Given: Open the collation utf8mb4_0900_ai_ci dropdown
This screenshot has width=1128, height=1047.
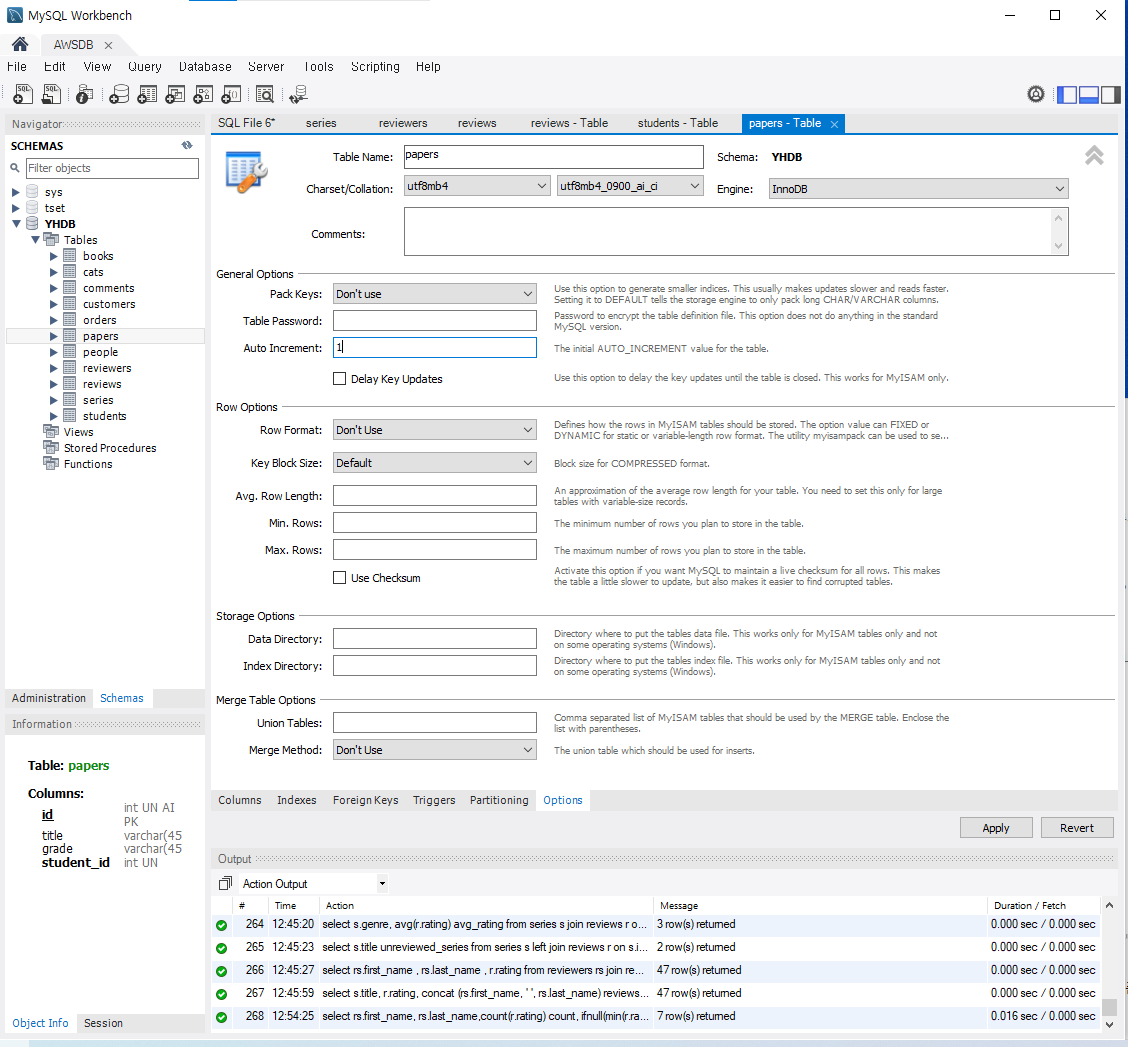Looking at the screenshot, I should 629,186.
